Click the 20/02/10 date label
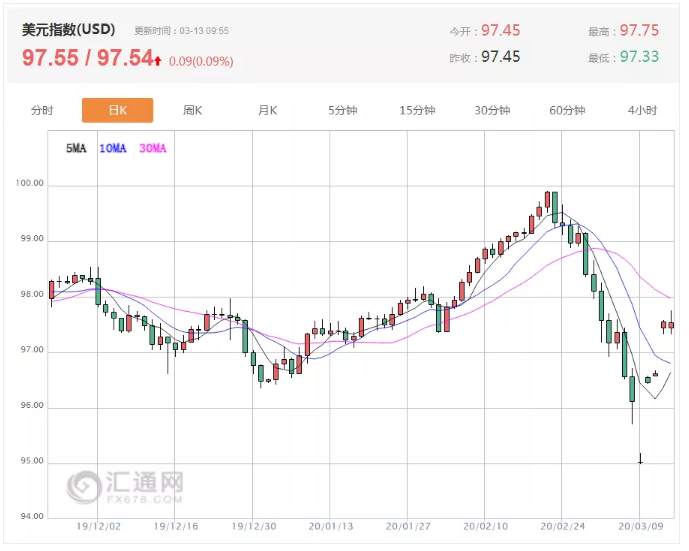 (x=486, y=526)
